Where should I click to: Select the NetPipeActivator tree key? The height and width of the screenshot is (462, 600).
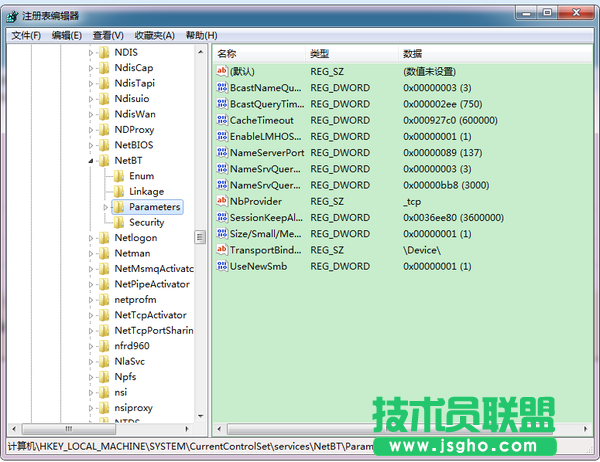[x=152, y=284]
